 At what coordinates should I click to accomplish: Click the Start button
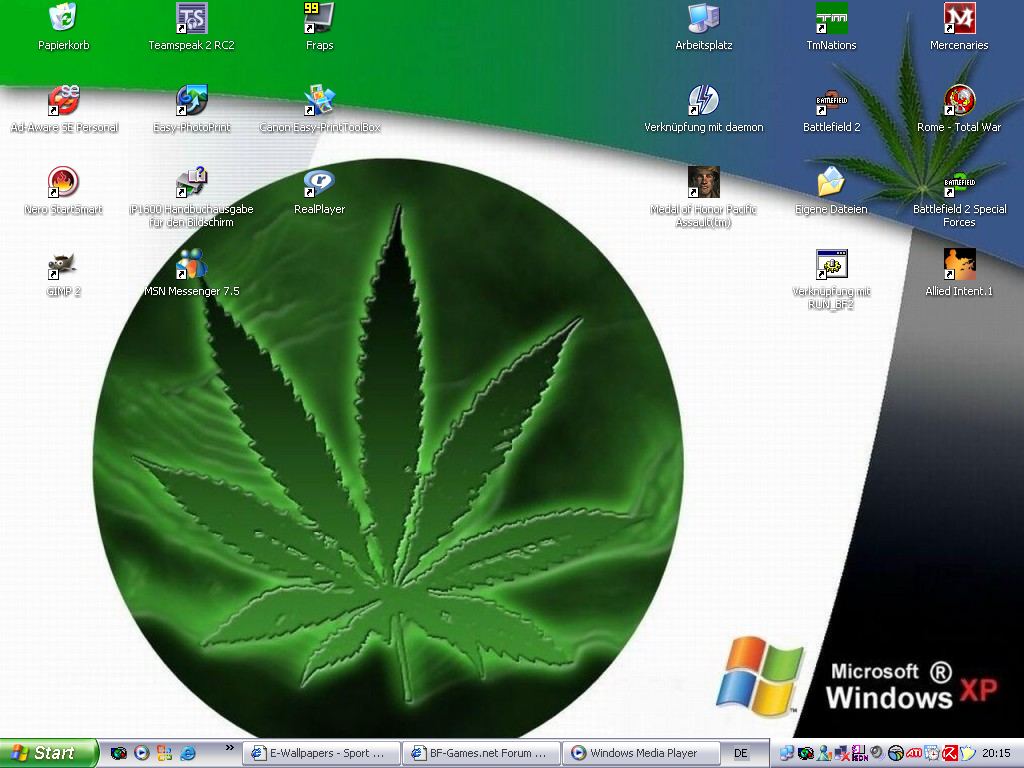coord(47,753)
